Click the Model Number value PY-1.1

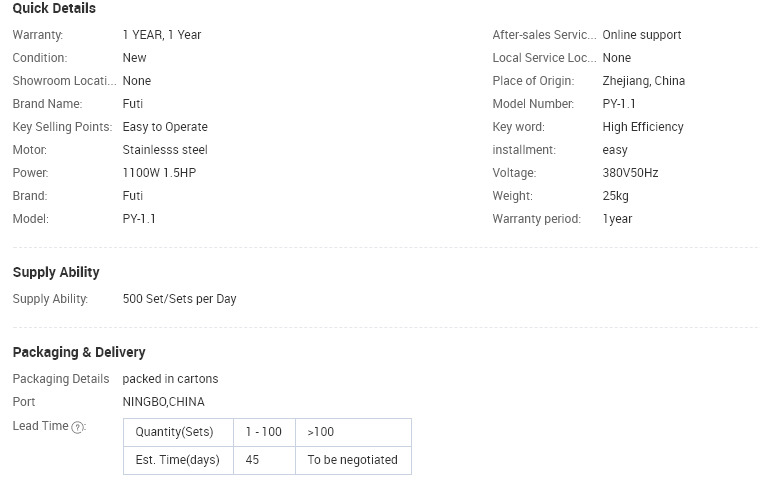(x=619, y=104)
